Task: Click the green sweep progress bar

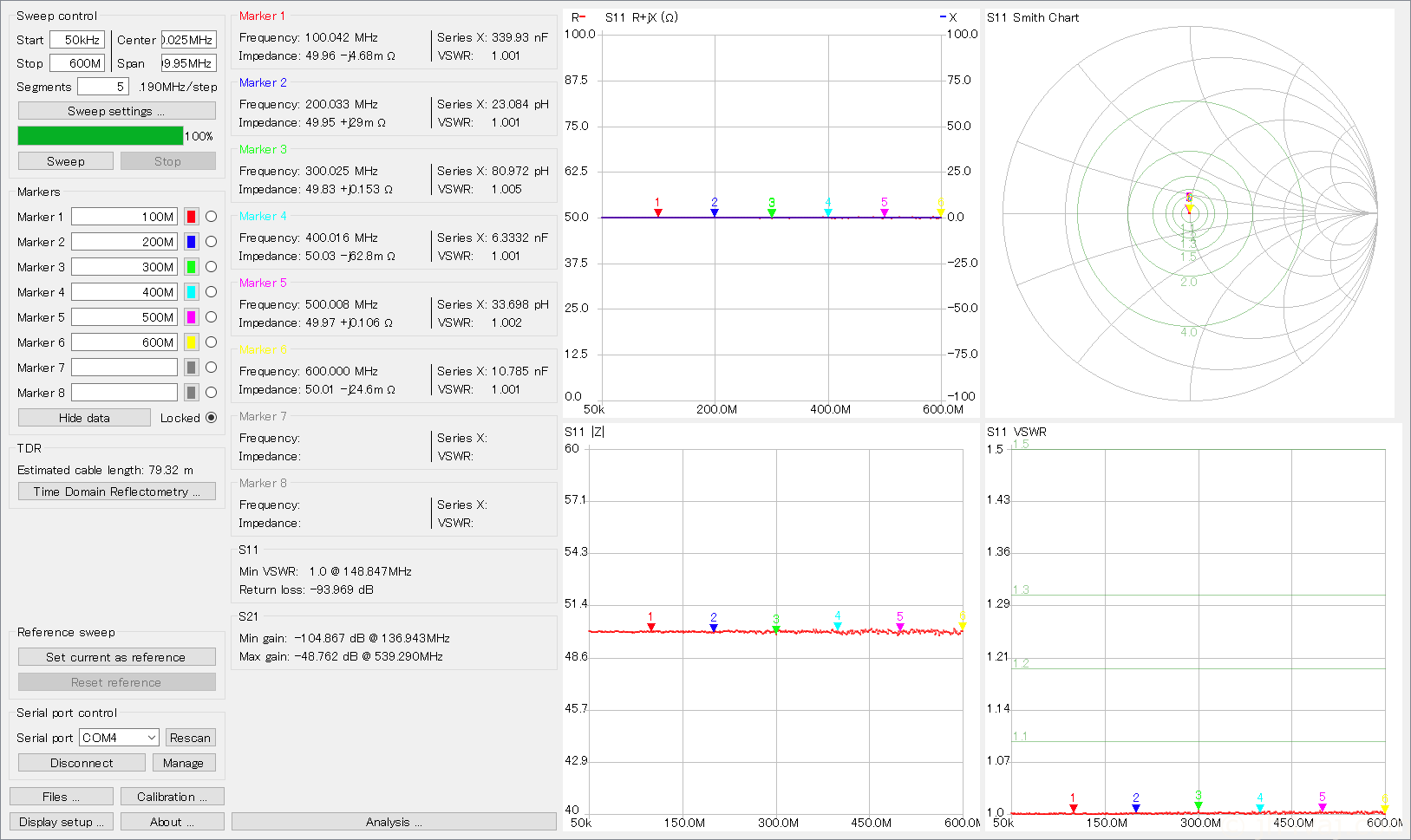Action: [x=101, y=136]
